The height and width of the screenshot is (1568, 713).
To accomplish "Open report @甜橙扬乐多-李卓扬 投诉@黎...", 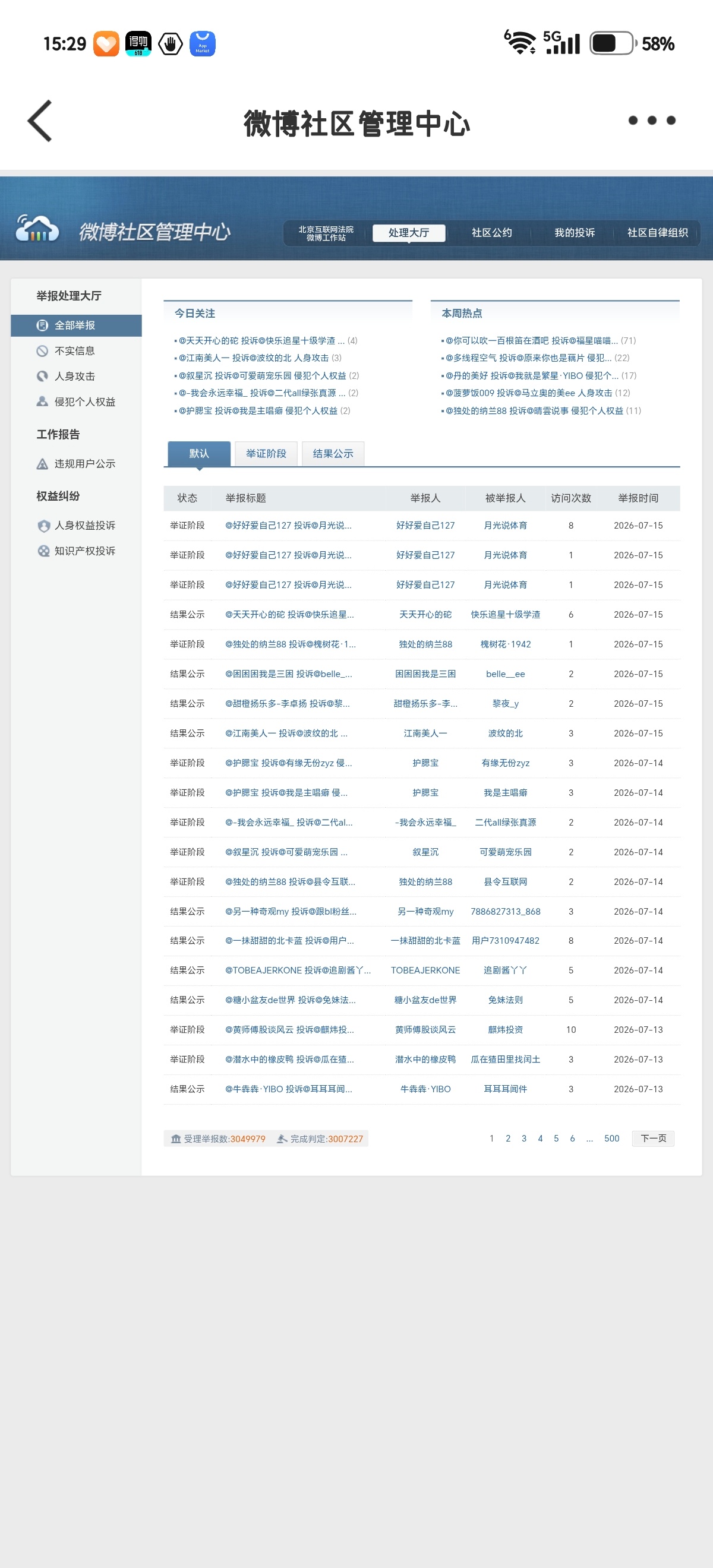I will 288,704.
